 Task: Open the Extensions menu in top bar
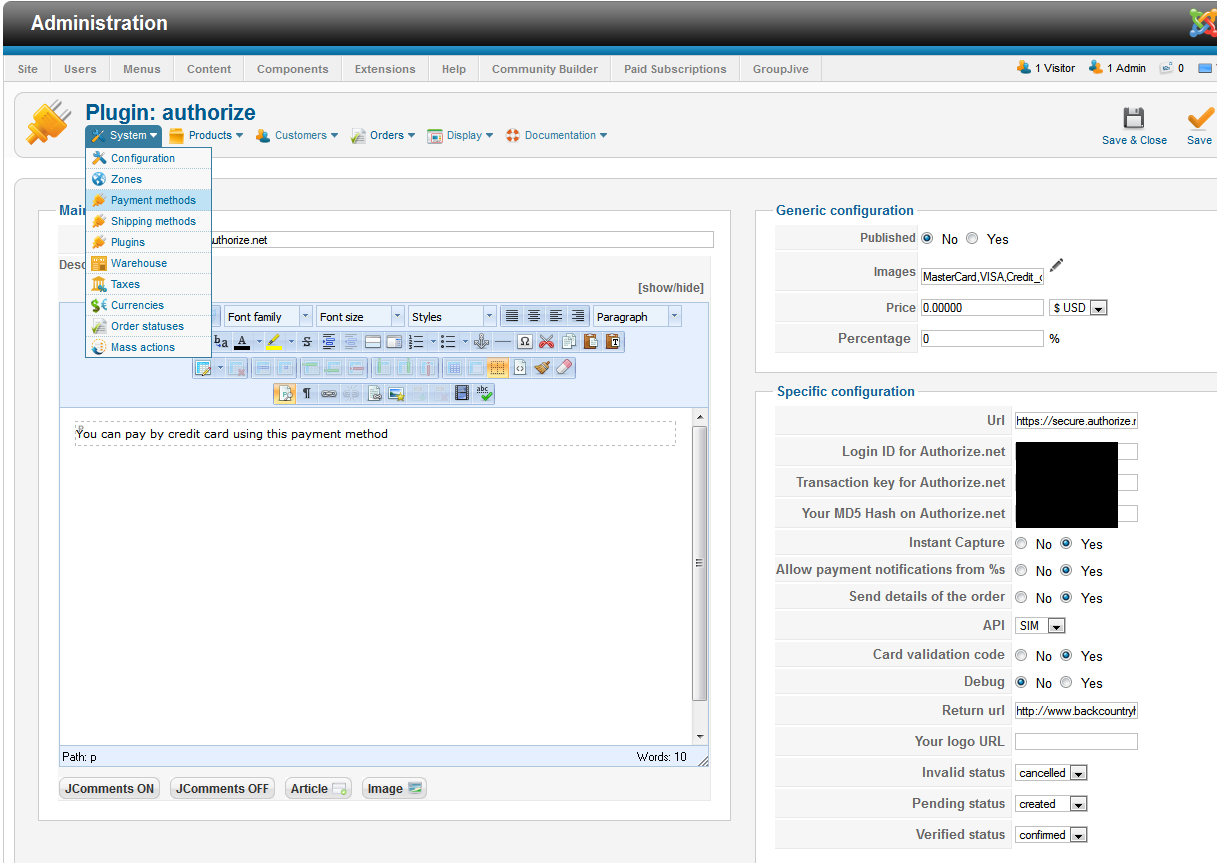(385, 69)
